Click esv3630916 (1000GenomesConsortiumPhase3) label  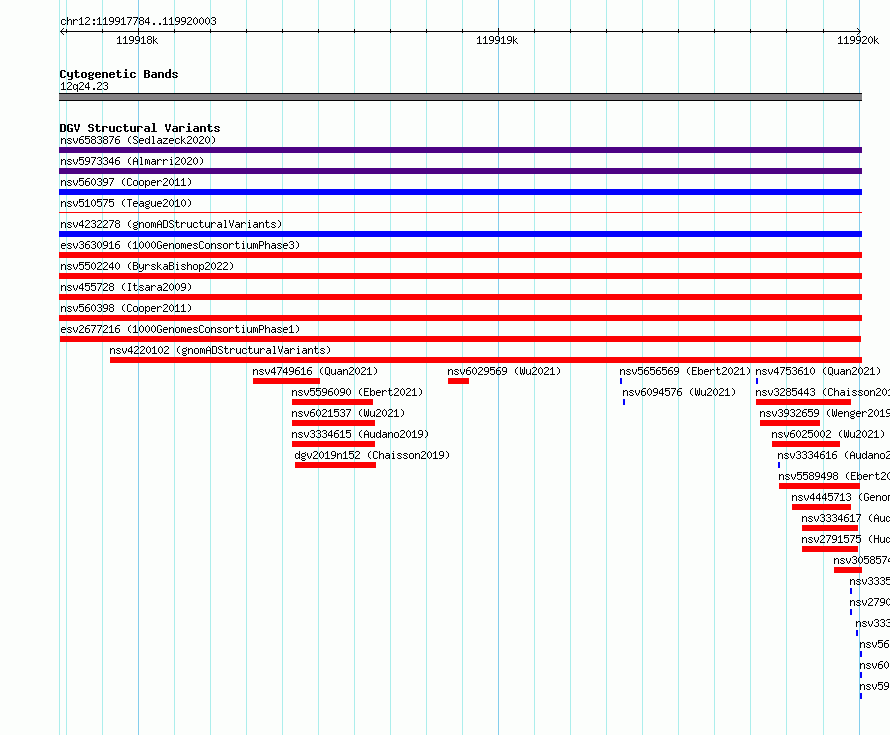180,245
